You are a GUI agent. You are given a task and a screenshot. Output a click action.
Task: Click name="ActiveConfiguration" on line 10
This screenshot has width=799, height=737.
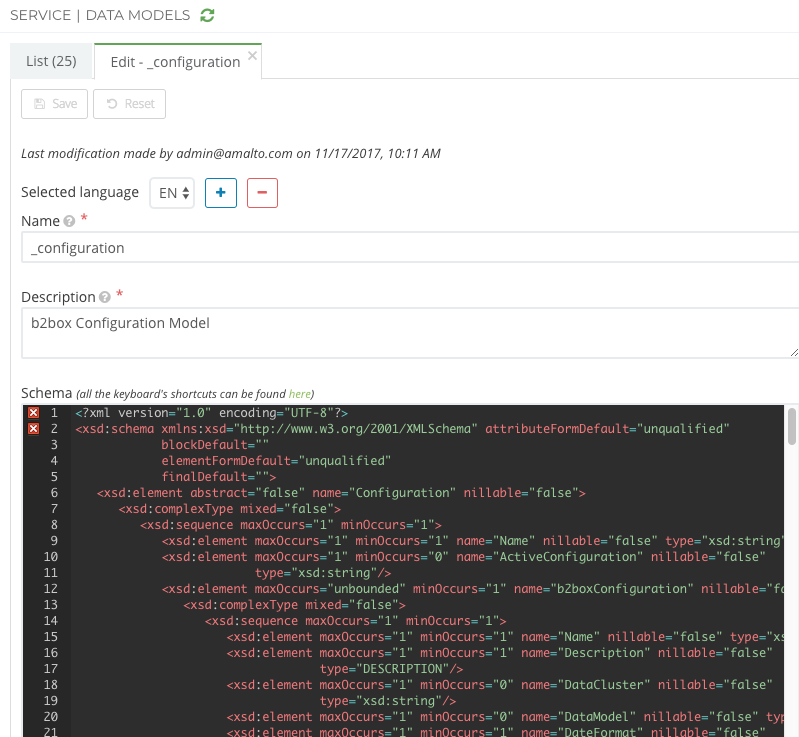(549, 557)
